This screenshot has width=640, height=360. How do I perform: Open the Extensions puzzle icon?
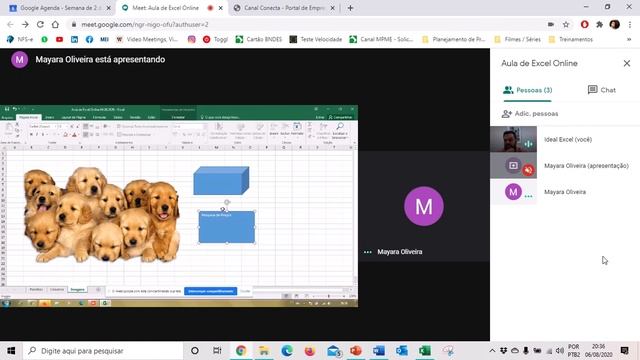[x=599, y=24]
